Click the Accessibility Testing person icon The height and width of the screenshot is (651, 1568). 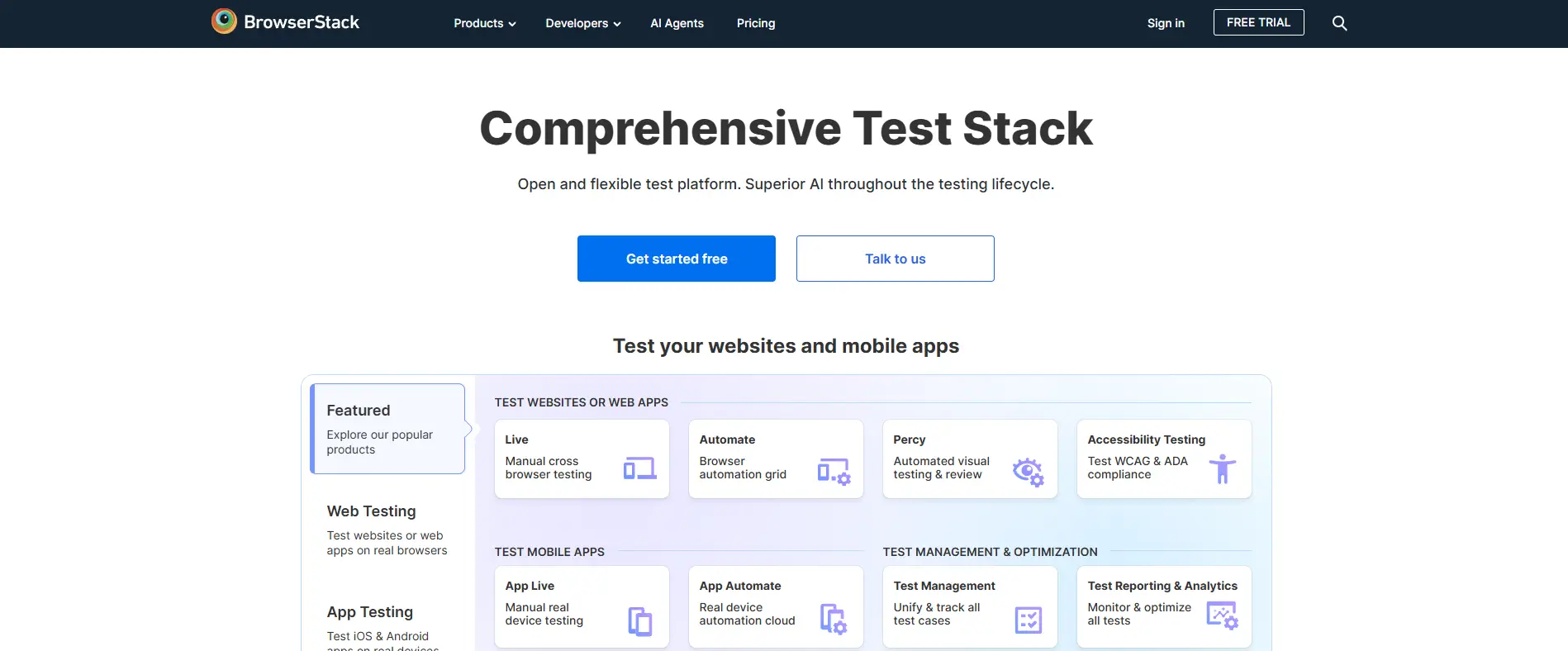point(1222,469)
